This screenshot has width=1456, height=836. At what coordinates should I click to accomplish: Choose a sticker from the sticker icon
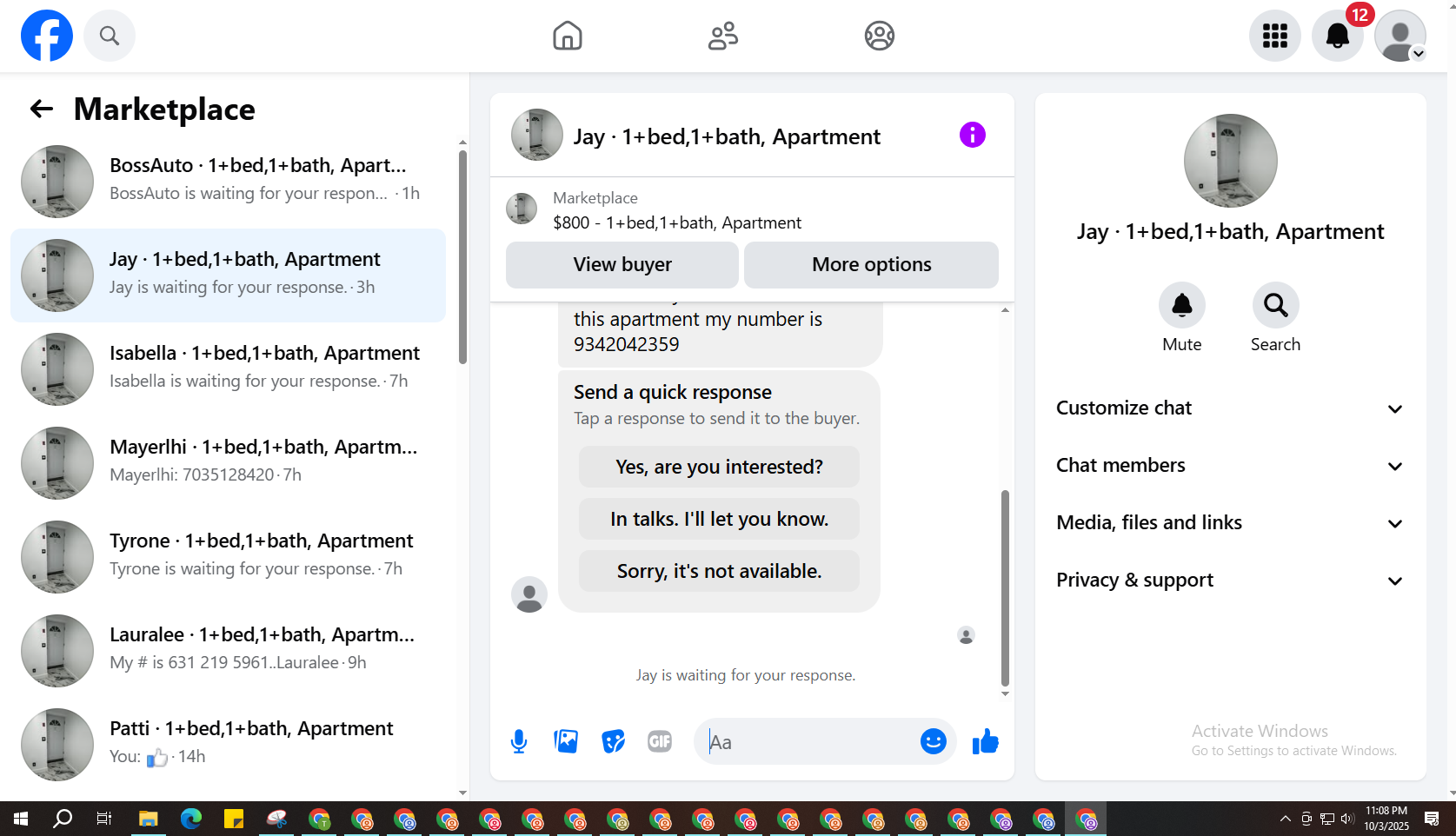coord(613,741)
